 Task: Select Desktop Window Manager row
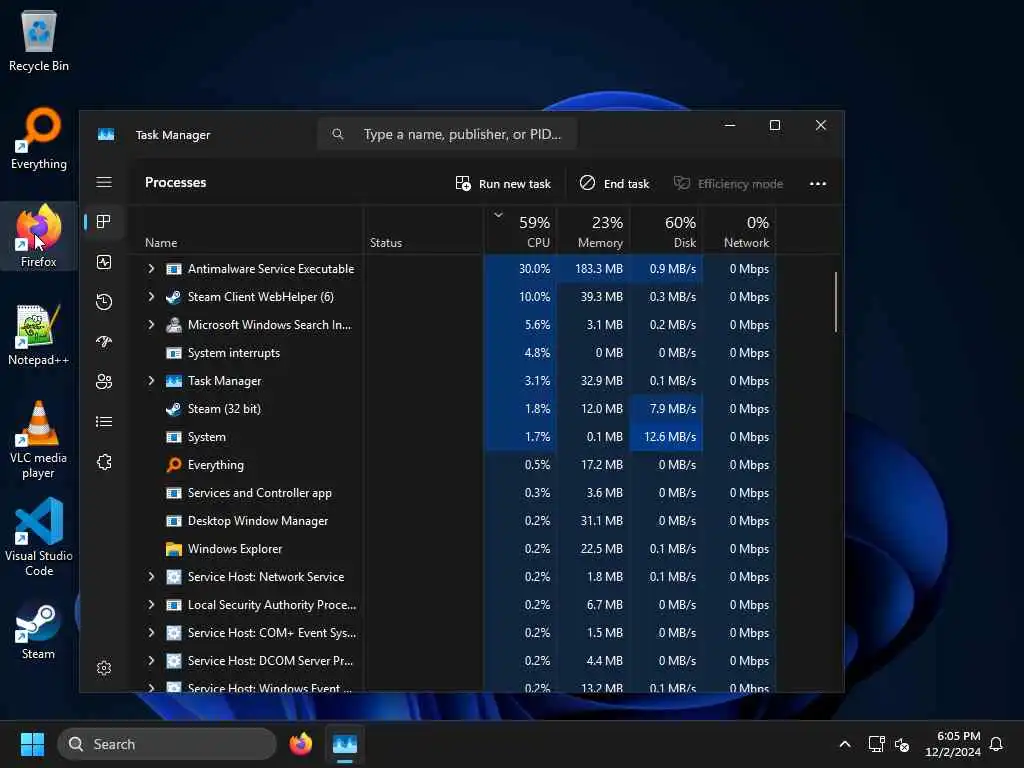[453, 521]
